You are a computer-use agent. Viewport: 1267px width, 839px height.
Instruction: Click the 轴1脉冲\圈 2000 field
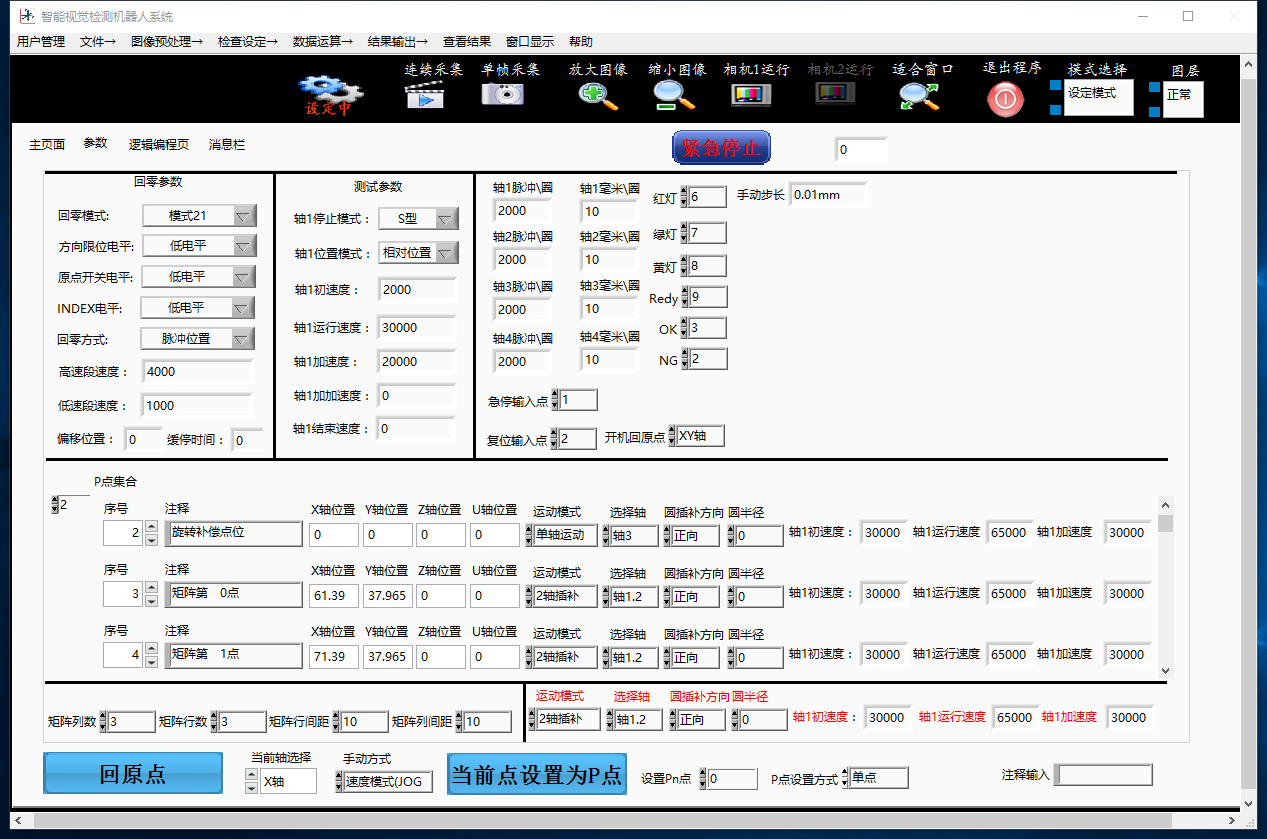523,211
